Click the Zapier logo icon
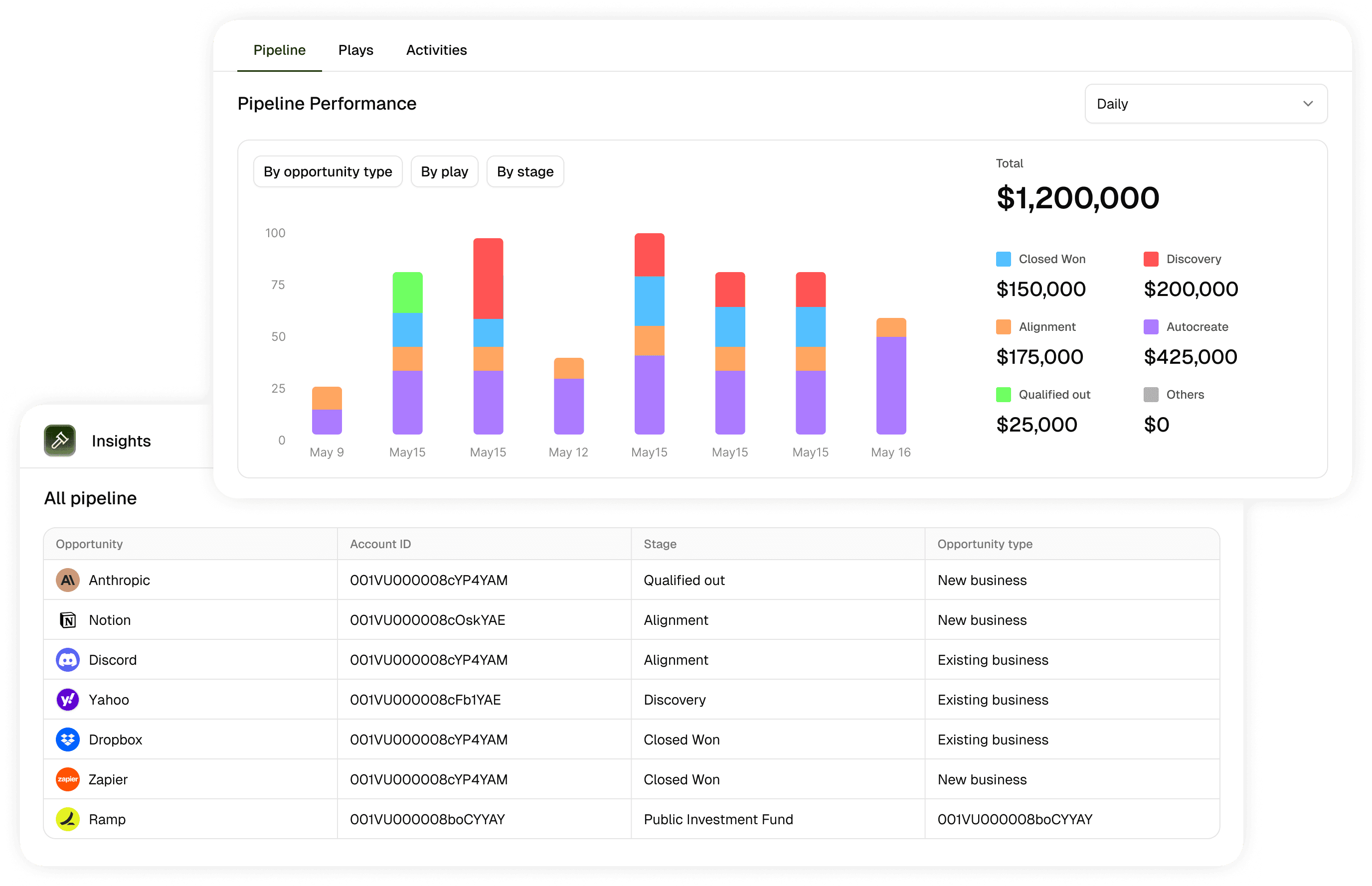Viewport: 1372px width, 886px height. (68, 779)
